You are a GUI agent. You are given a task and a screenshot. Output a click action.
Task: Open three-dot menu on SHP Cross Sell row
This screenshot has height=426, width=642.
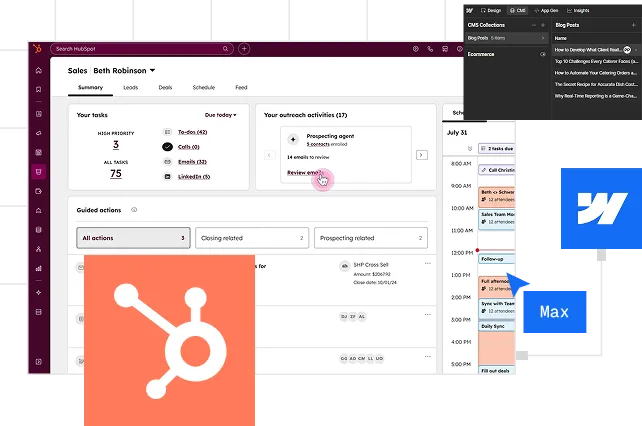click(427, 263)
